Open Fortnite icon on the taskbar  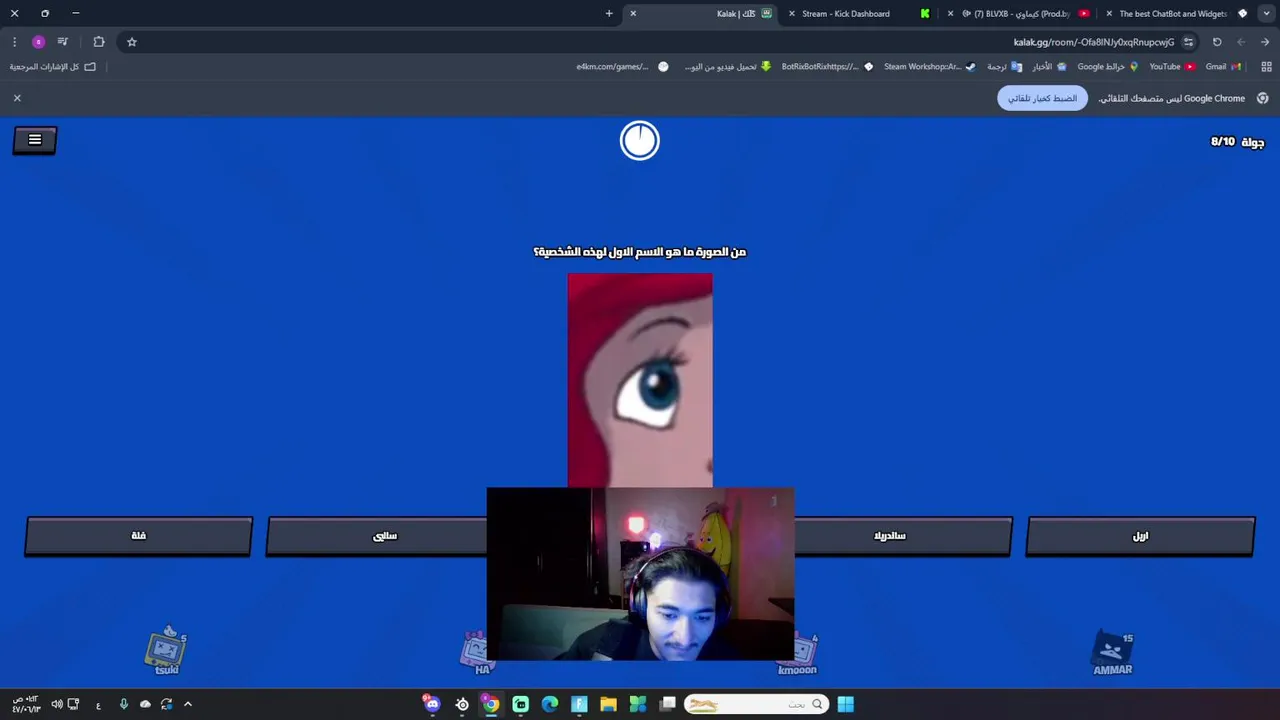click(579, 704)
